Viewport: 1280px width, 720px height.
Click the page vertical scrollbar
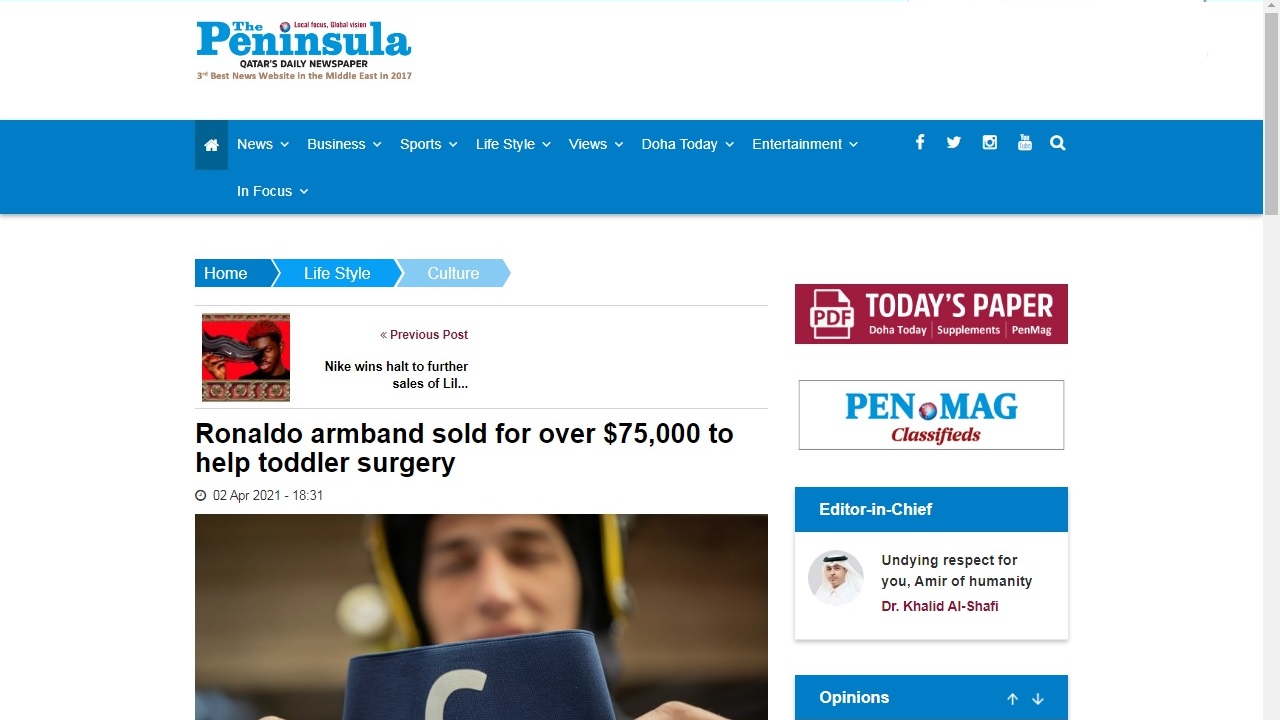(x=1271, y=360)
